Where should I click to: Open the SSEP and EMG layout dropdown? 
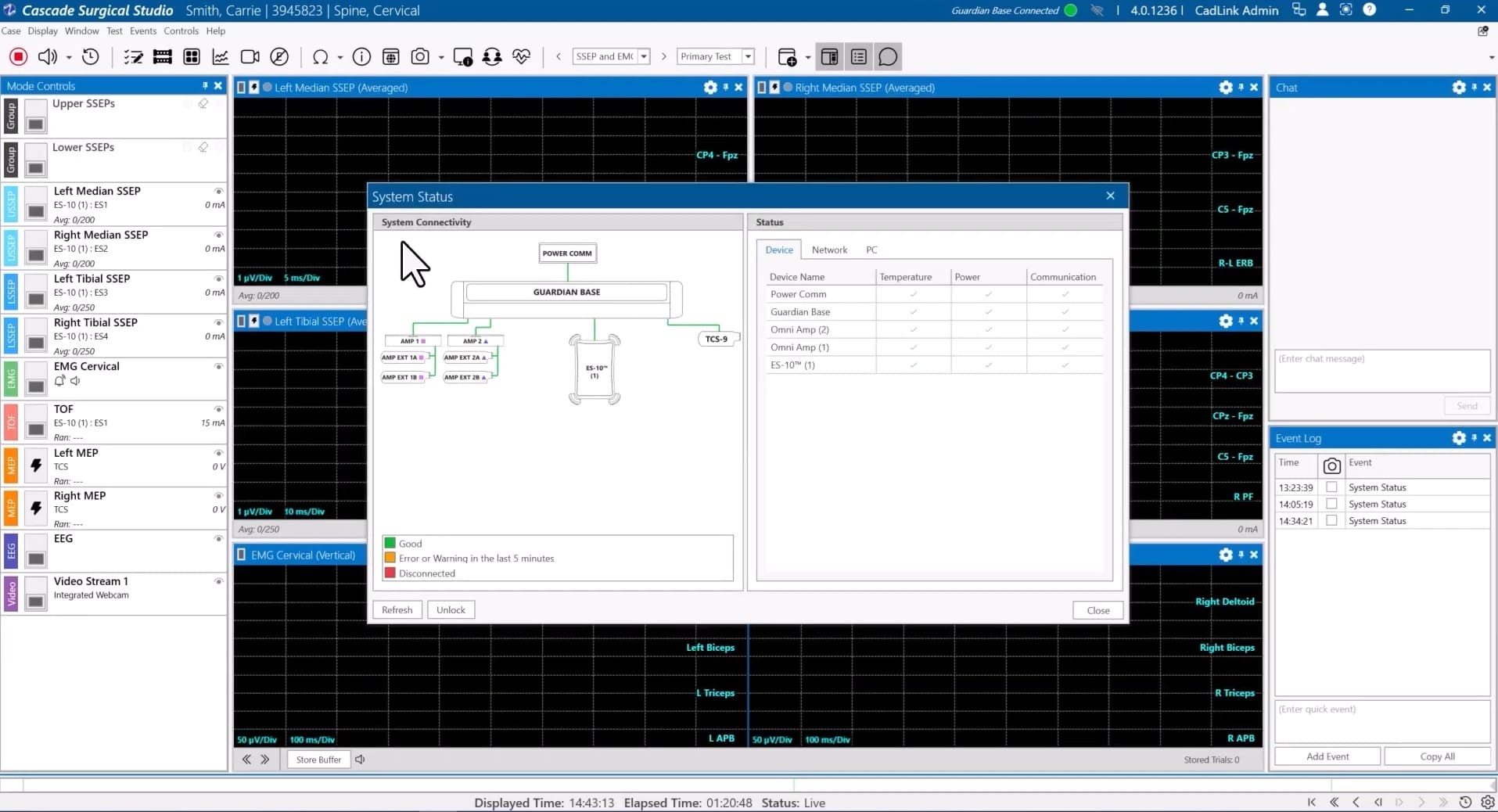644,56
